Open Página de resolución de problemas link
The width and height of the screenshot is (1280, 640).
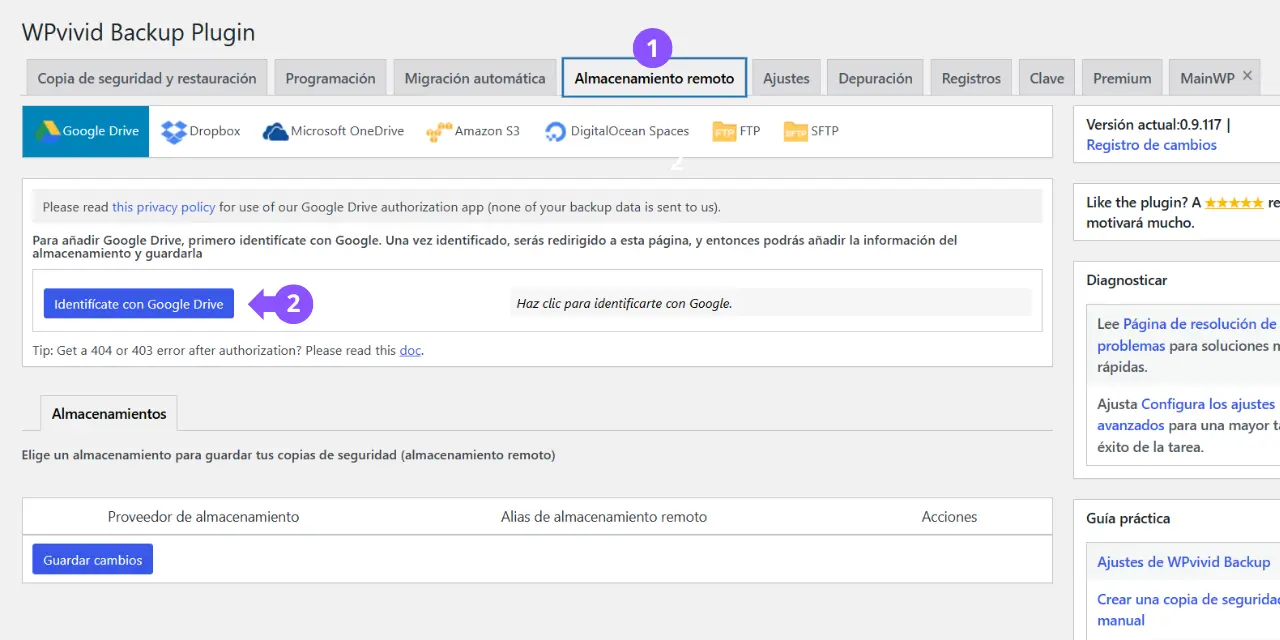point(1187,335)
